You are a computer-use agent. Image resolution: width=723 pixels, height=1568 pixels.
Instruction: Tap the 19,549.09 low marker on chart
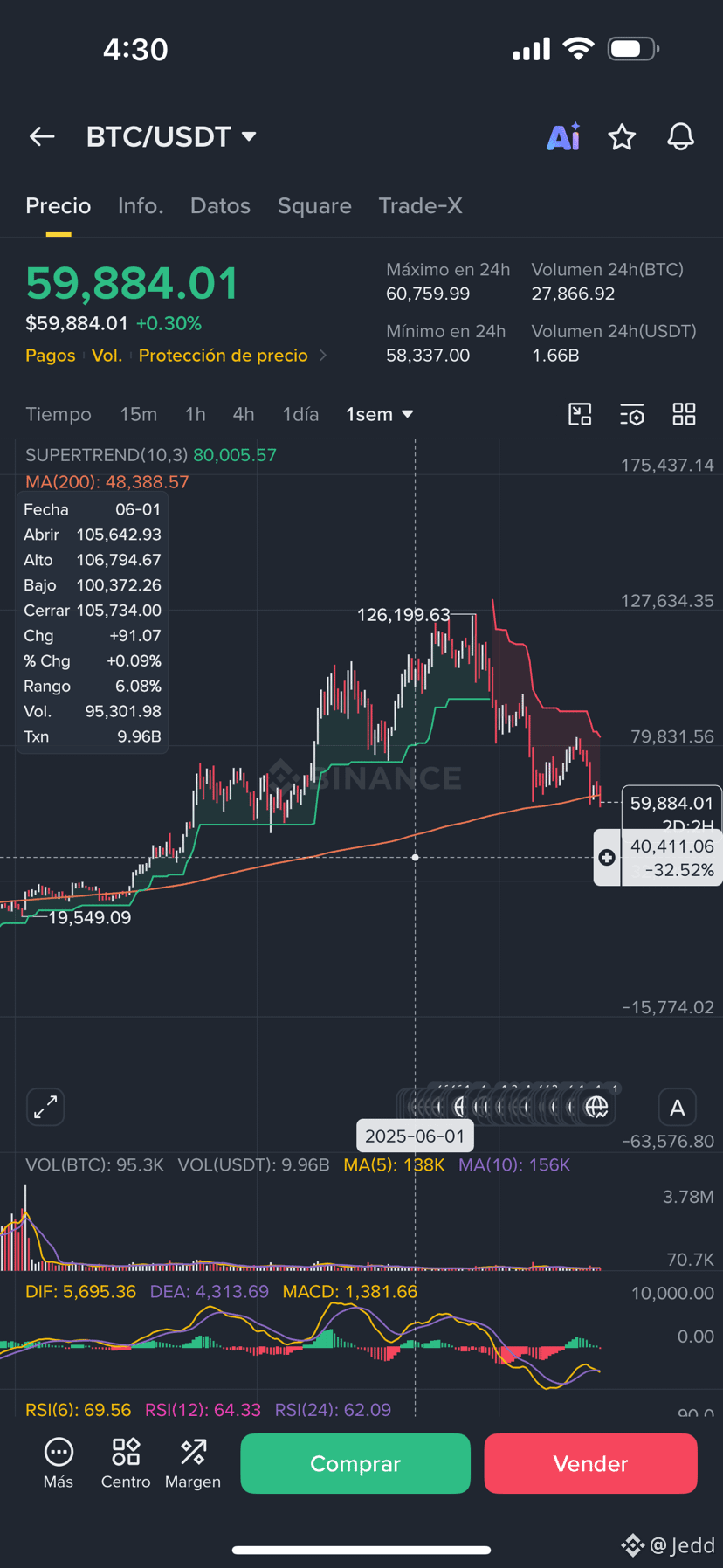click(x=89, y=918)
